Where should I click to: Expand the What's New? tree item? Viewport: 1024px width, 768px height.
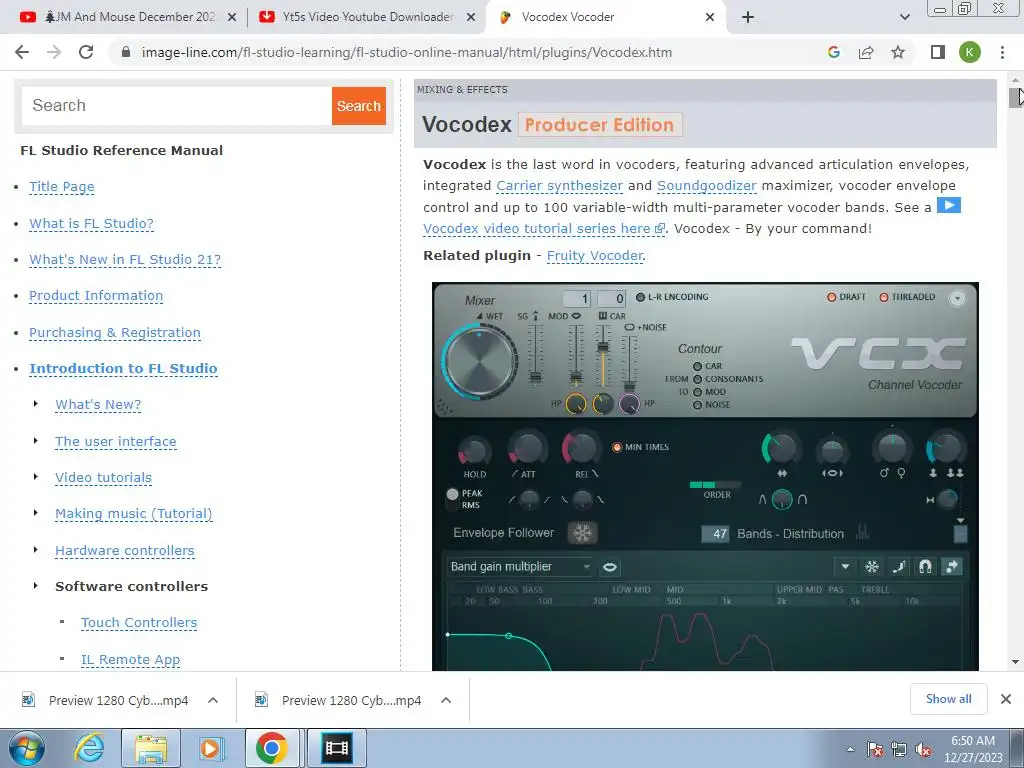(x=36, y=404)
